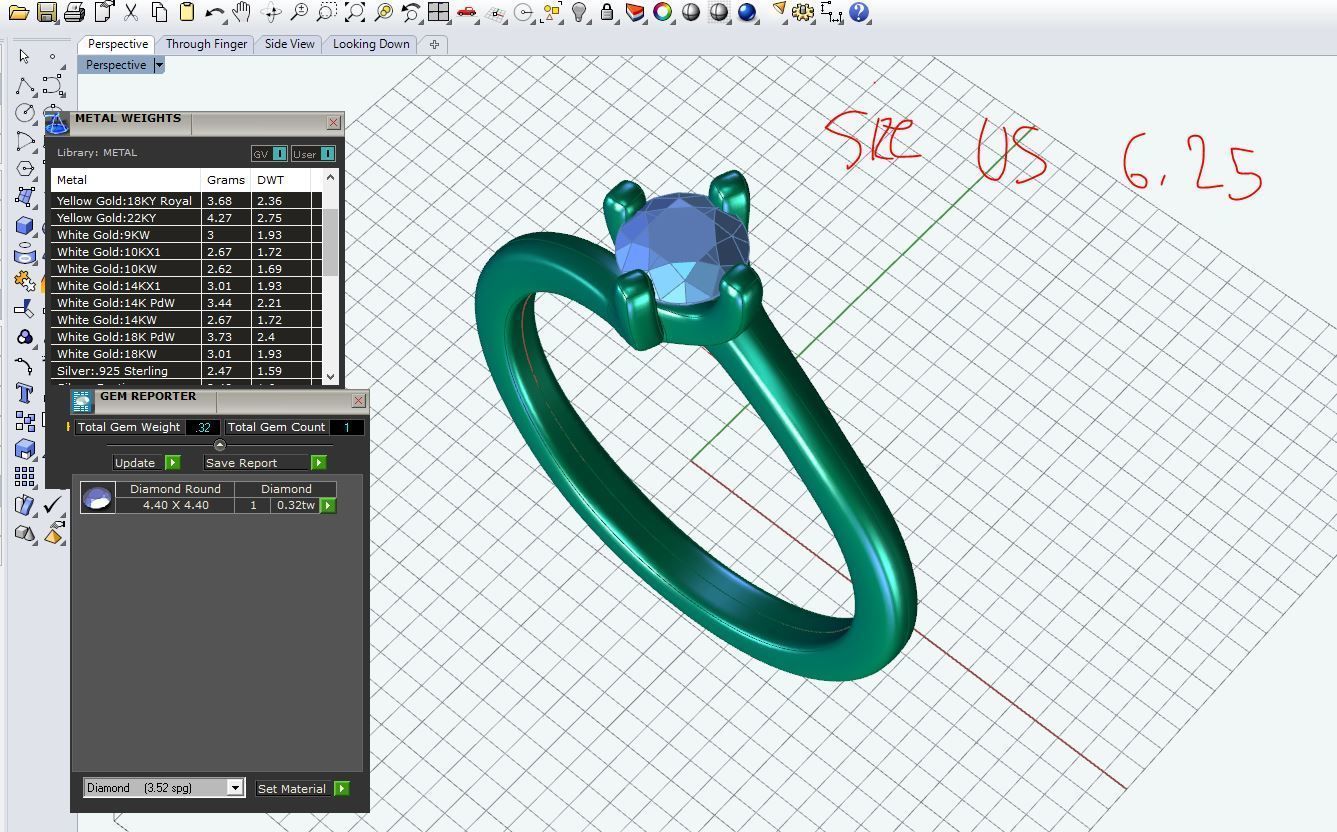
Task: Click the black checkmark tool in the sidebar
Action: pos(53,506)
